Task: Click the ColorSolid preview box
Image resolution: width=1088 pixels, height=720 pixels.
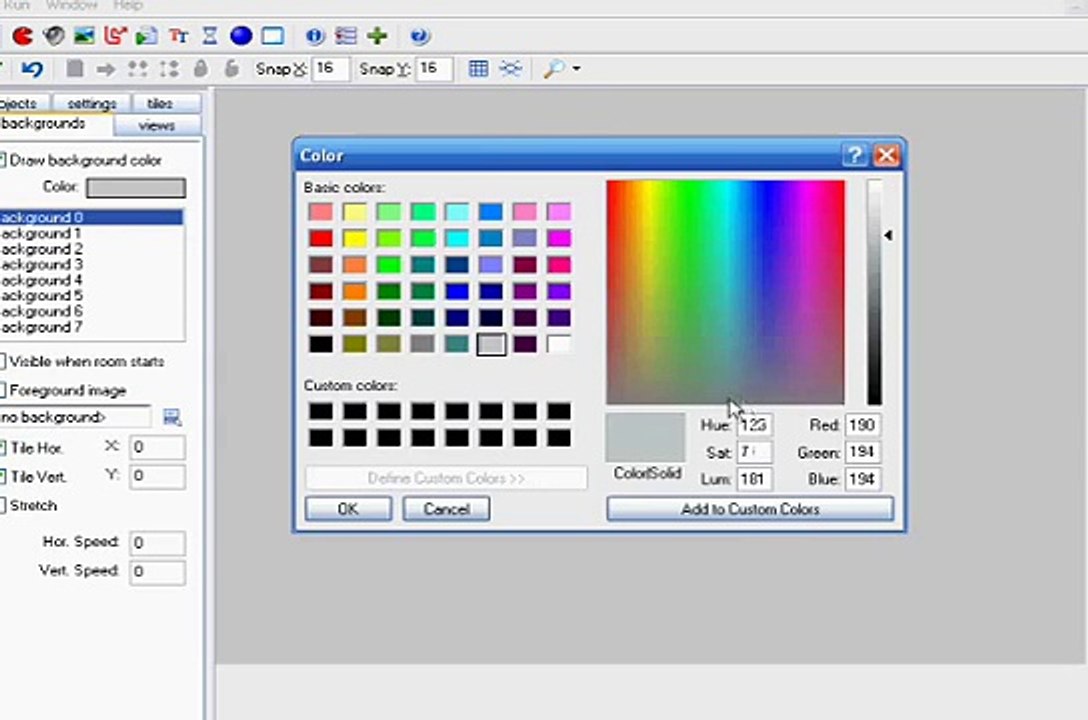Action: pos(645,437)
